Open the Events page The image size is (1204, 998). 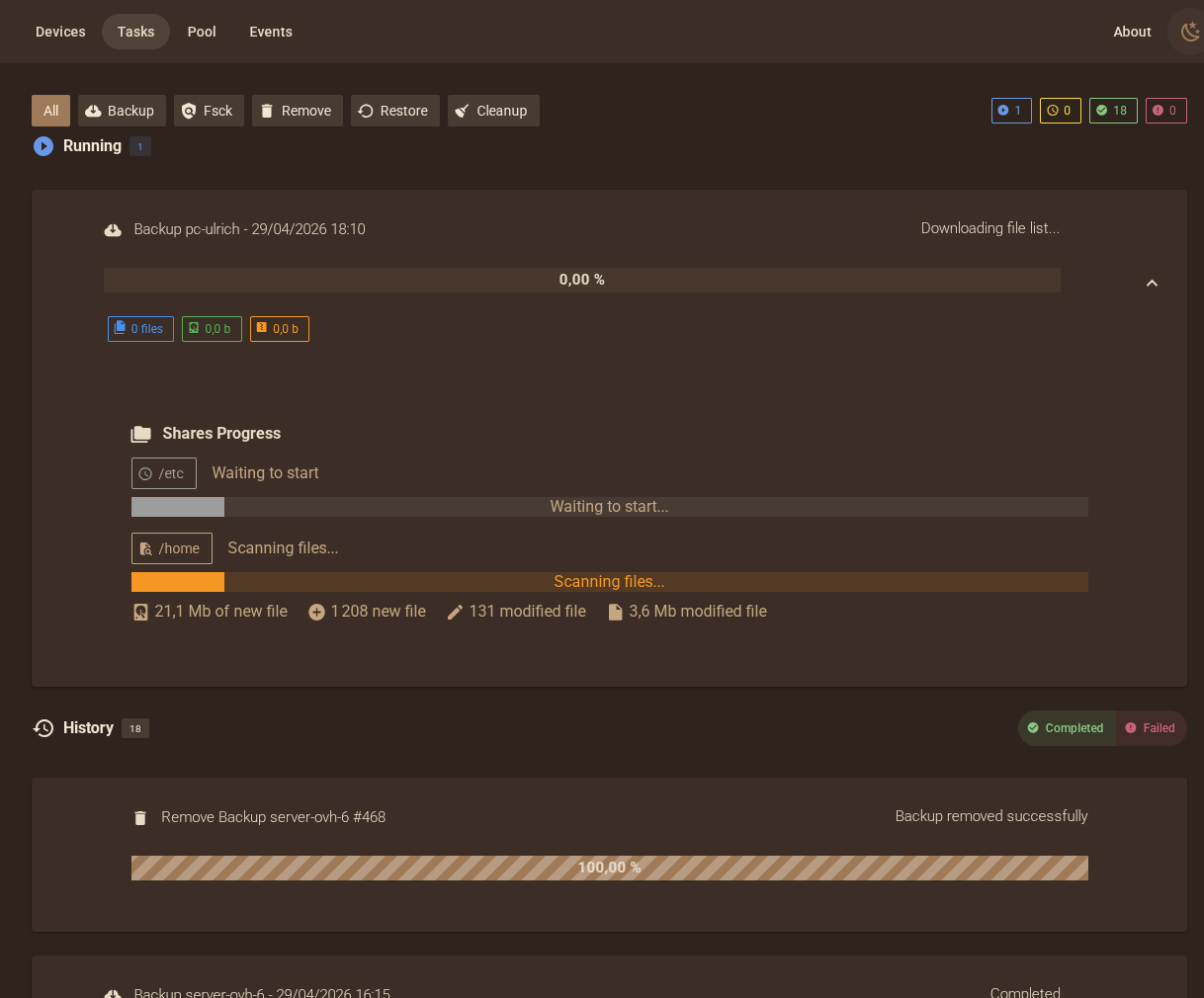coord(271,31)
